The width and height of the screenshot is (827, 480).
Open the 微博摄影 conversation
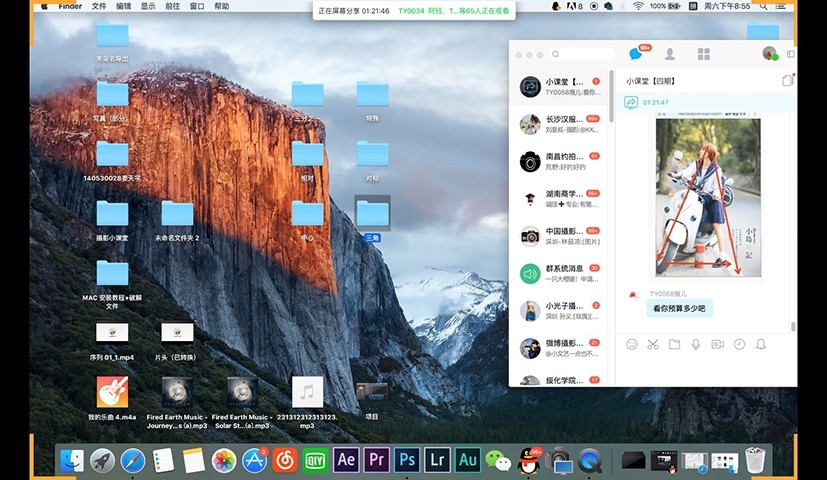tap(559, 348)
